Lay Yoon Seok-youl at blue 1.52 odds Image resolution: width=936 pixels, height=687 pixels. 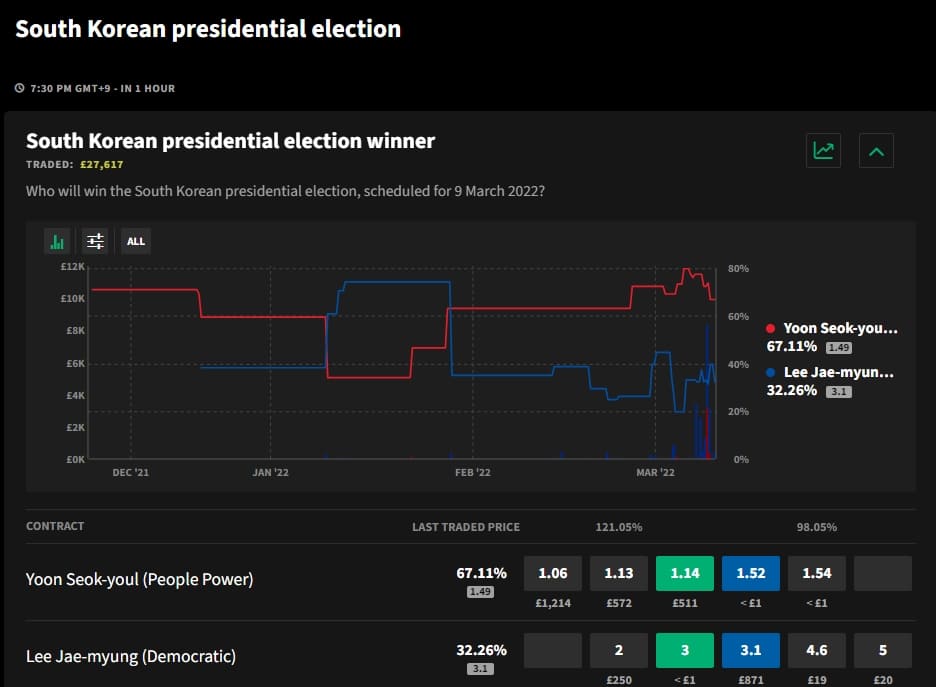[x=750, y=573]
